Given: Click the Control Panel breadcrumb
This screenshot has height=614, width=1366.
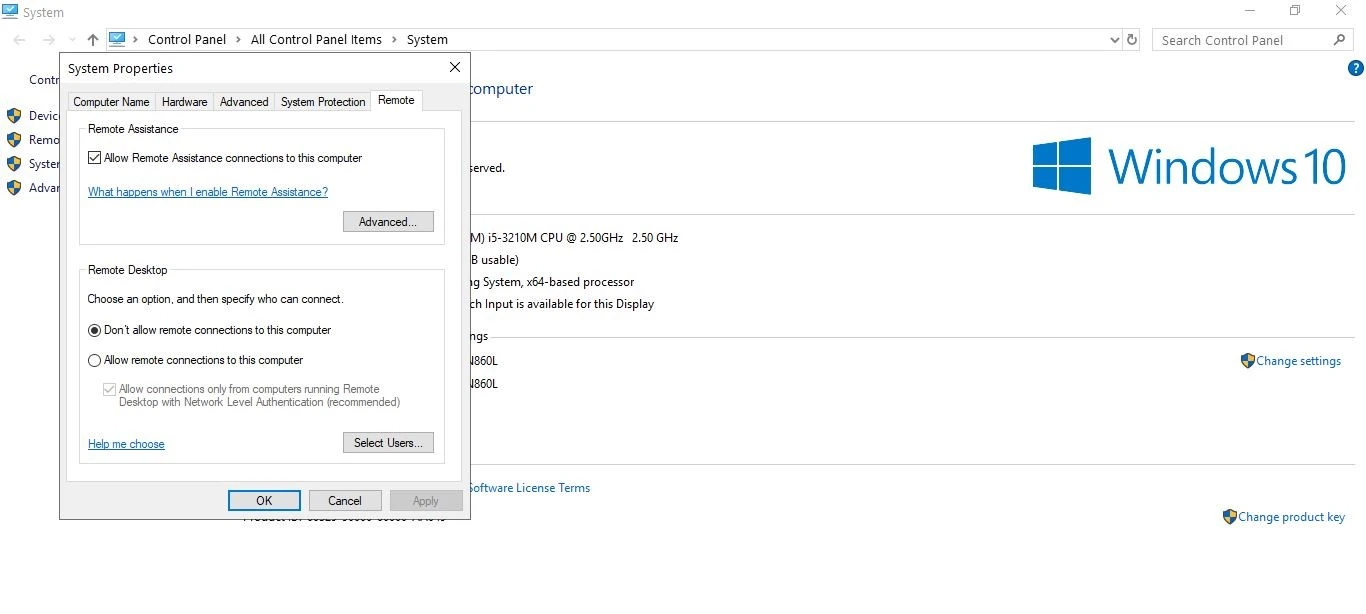Looking at the screenshot, I should point(187,40).
